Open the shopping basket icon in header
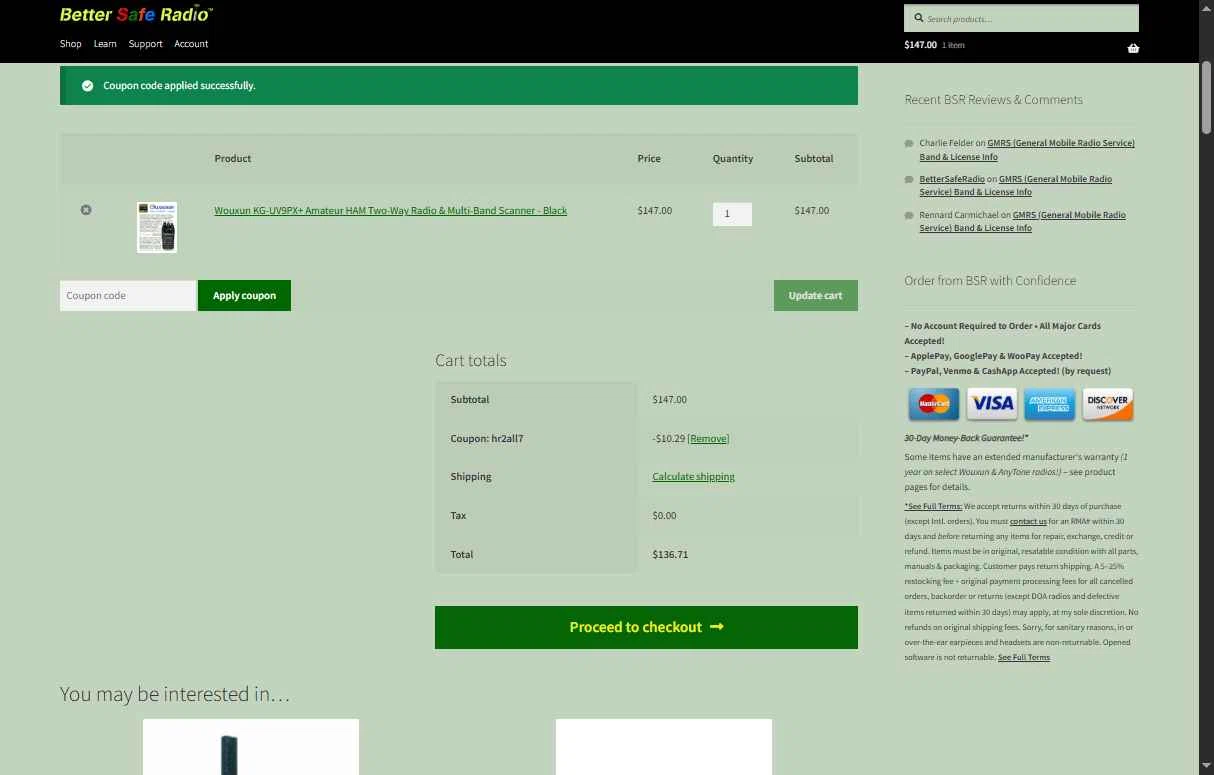1214x775 pixels. pos(1133,48)
